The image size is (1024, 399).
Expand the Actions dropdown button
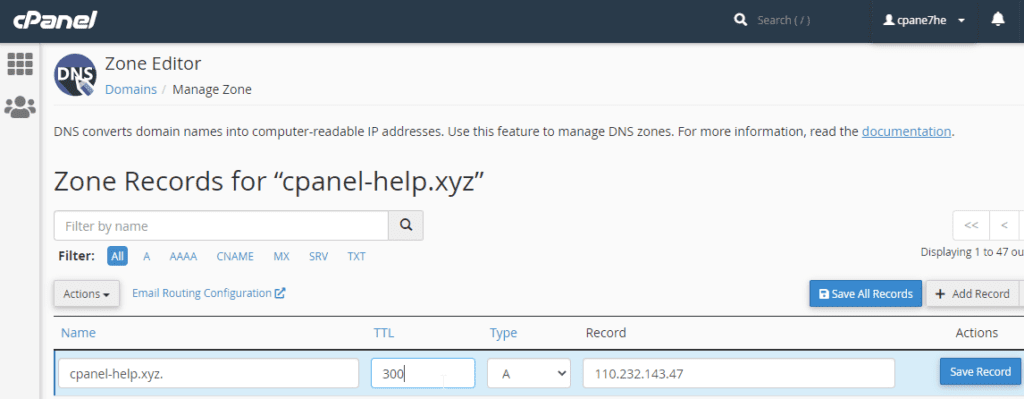[86, 294]
